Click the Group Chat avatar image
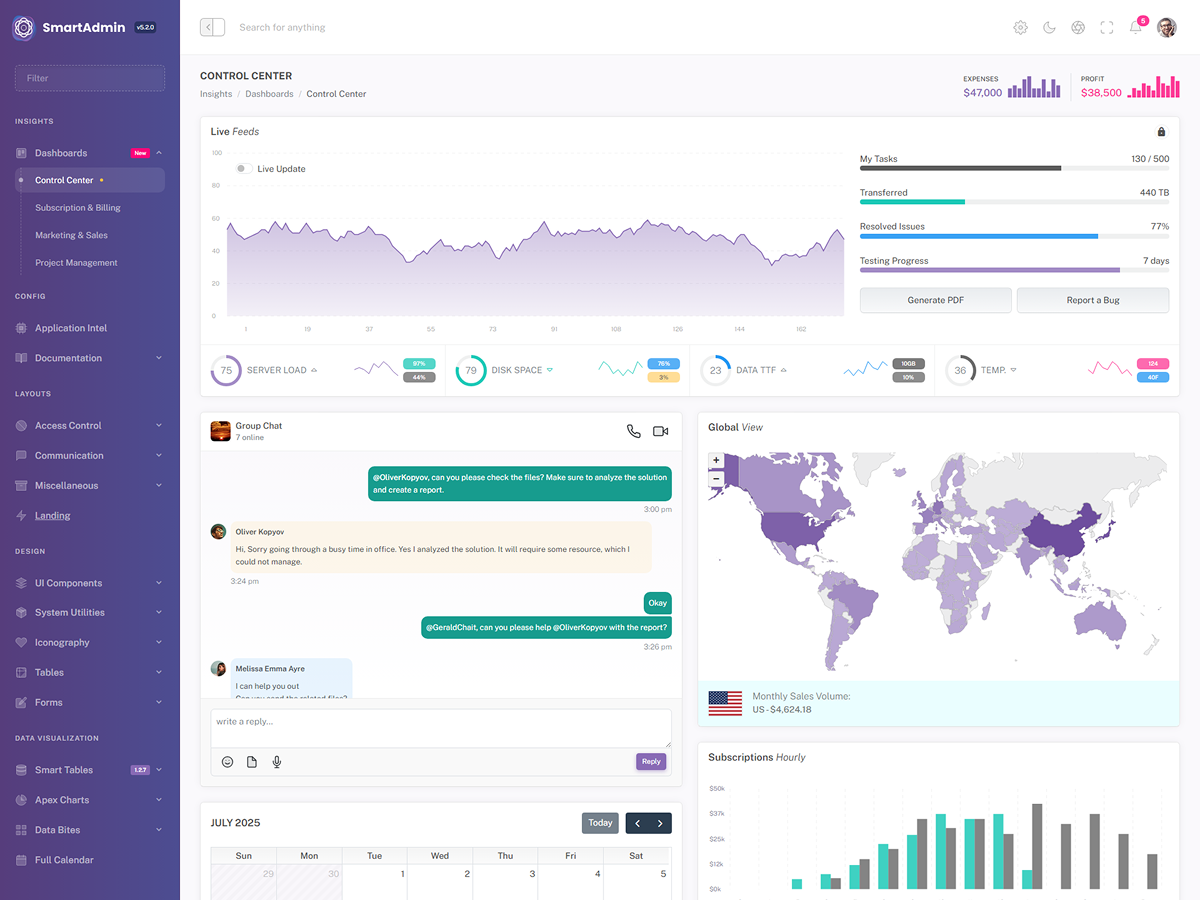Screen dimensions: 1200x900 pos(221,431)
